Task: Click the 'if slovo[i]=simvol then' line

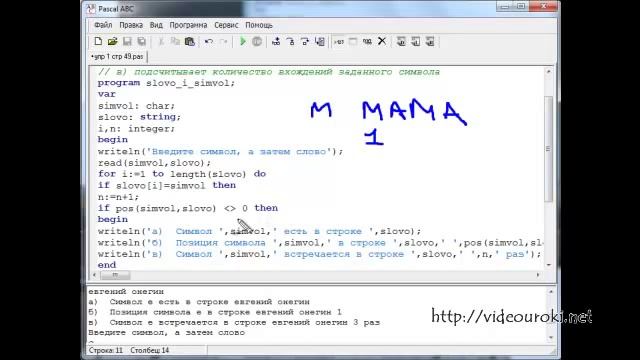Action: coord(167,185)
